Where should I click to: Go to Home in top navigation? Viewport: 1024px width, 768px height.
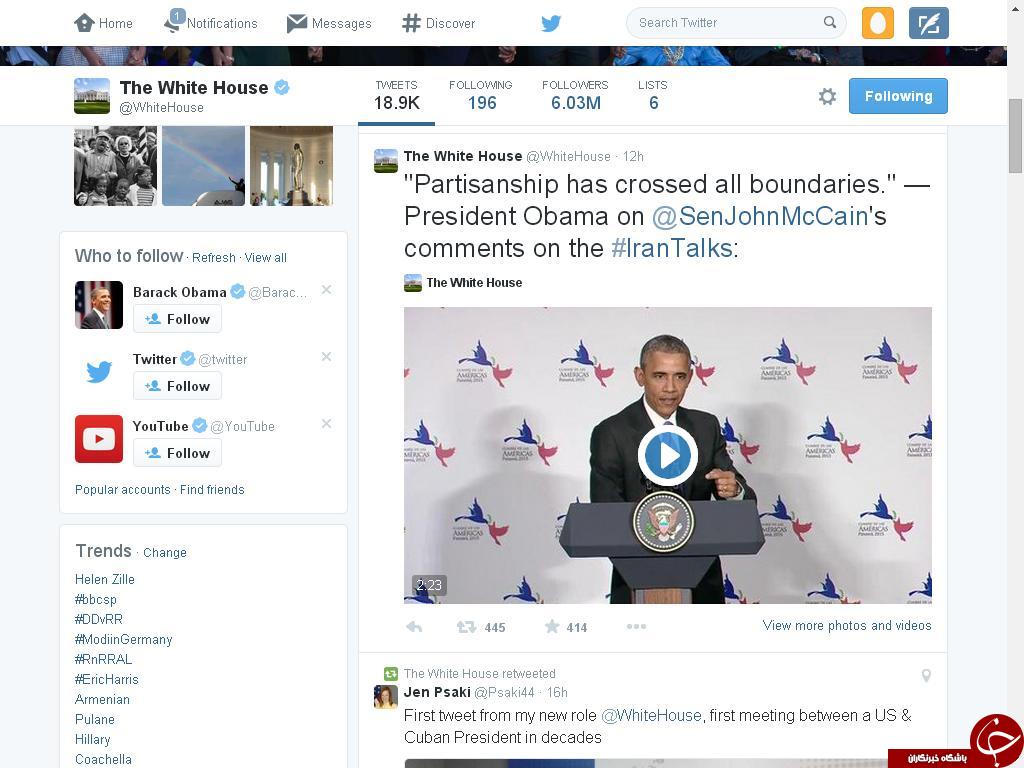(103, 24)
